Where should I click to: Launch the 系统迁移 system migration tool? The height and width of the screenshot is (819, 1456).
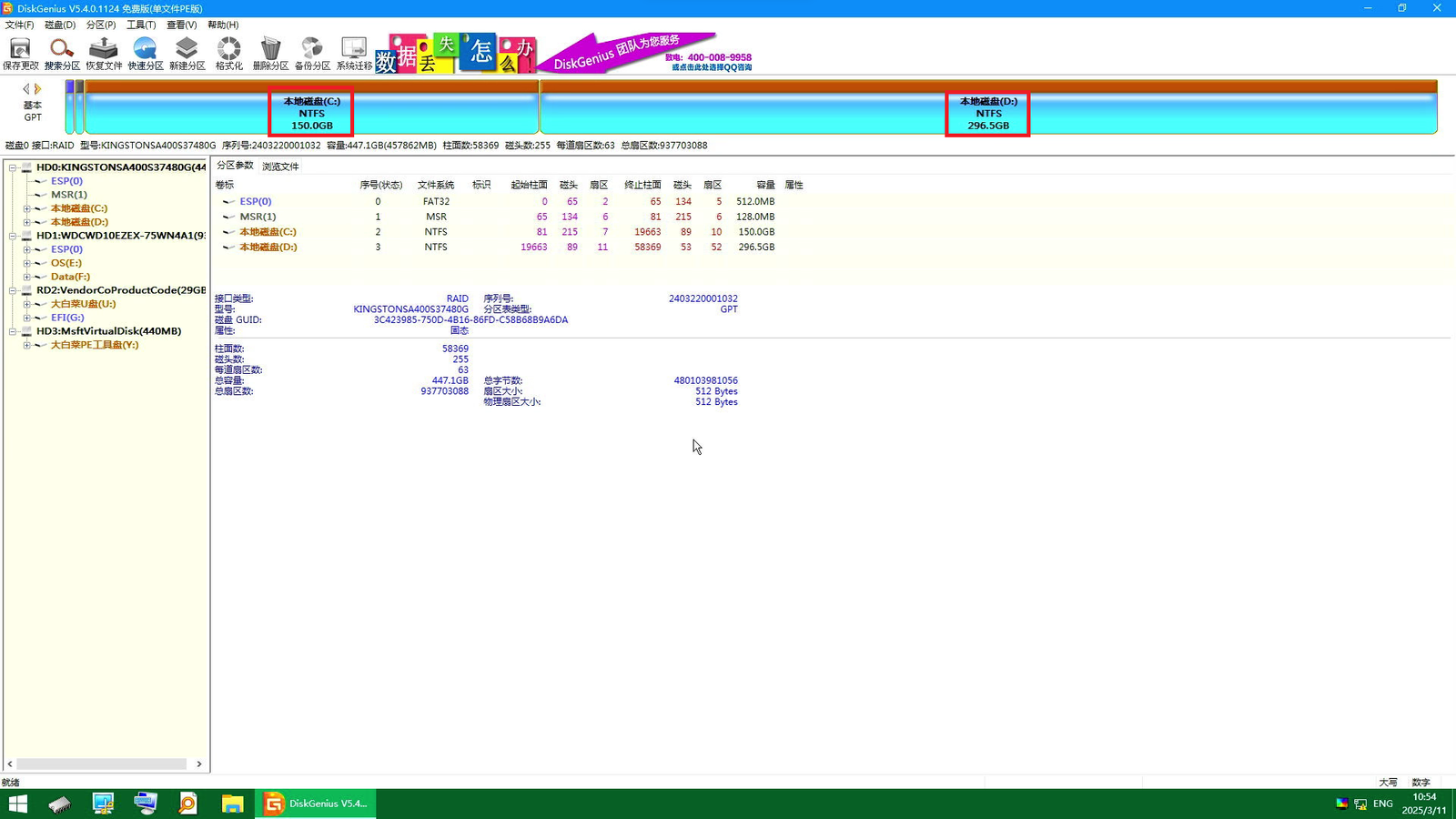(354, 53)
